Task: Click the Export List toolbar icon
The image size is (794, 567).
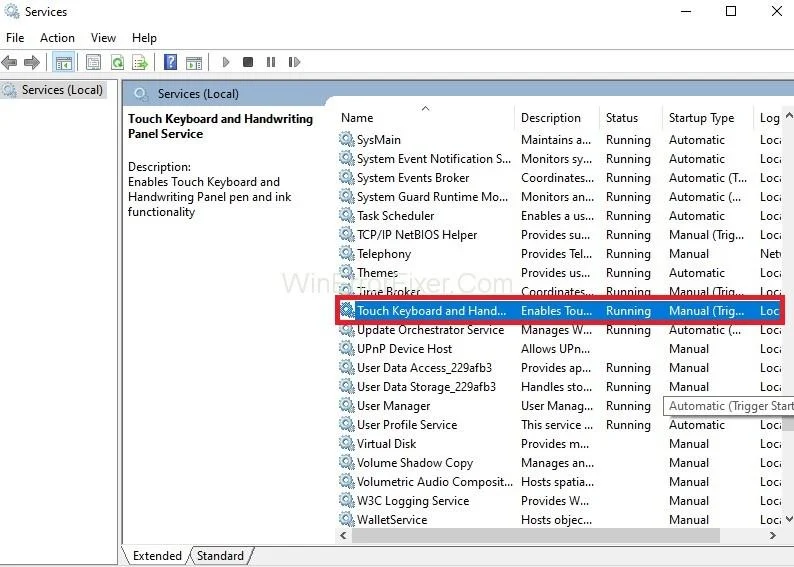Action: click(140, 62)
